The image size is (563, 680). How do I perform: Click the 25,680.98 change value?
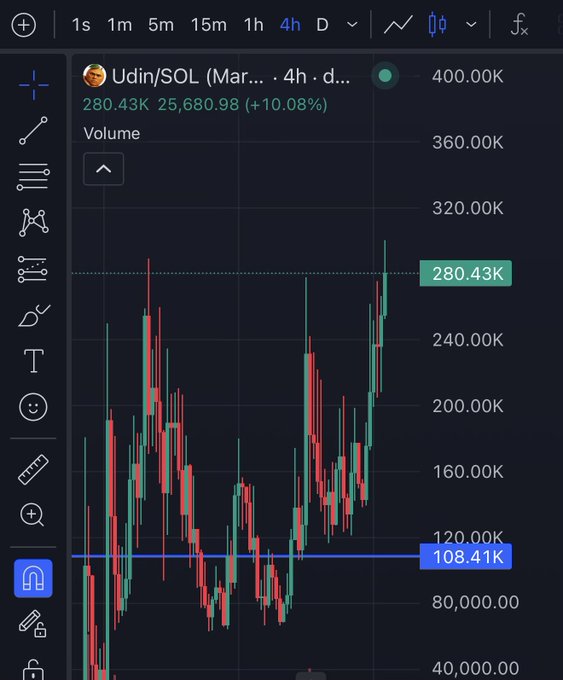[x=198, y=105]
